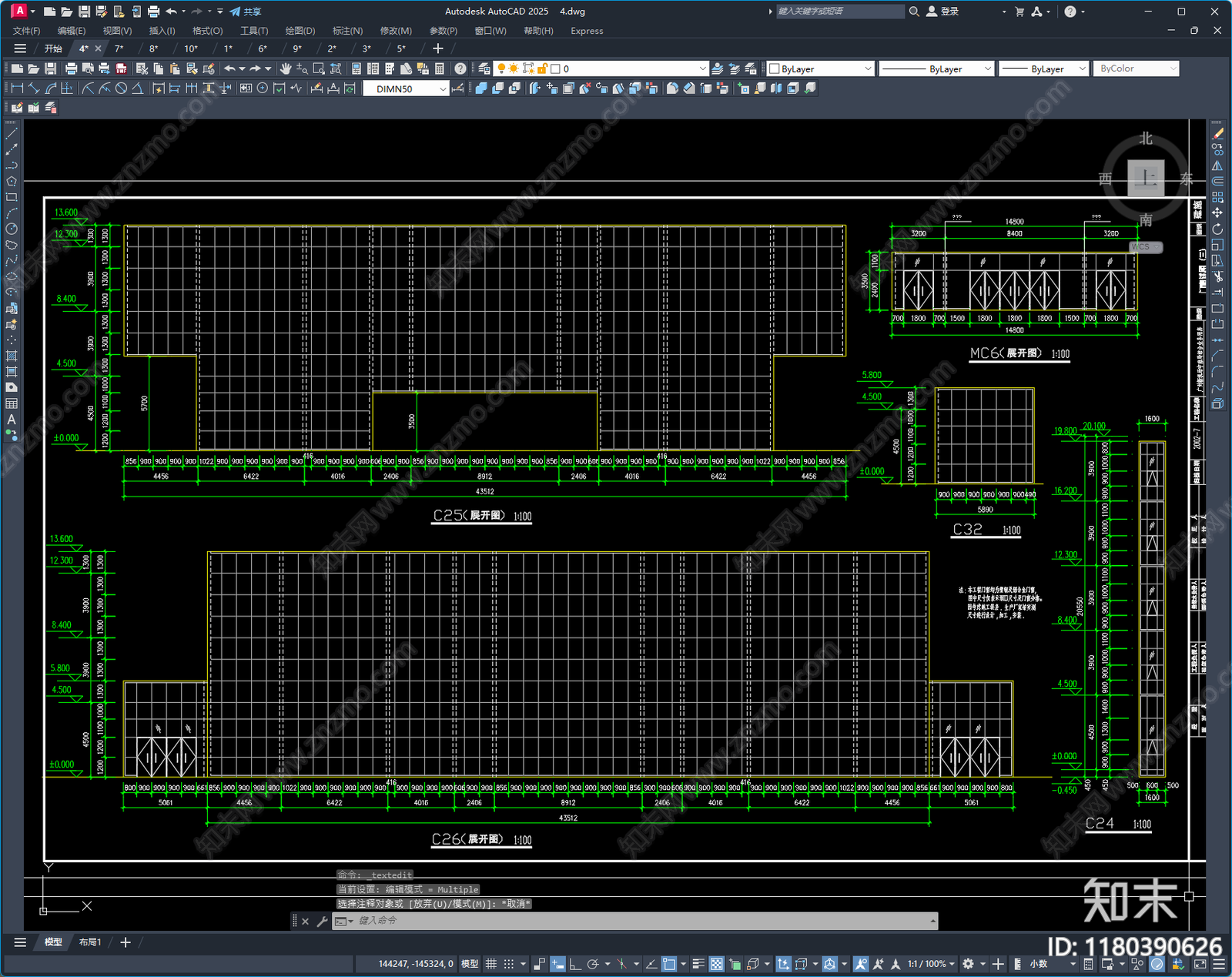Click the keyword search input field

coord(839,12)
